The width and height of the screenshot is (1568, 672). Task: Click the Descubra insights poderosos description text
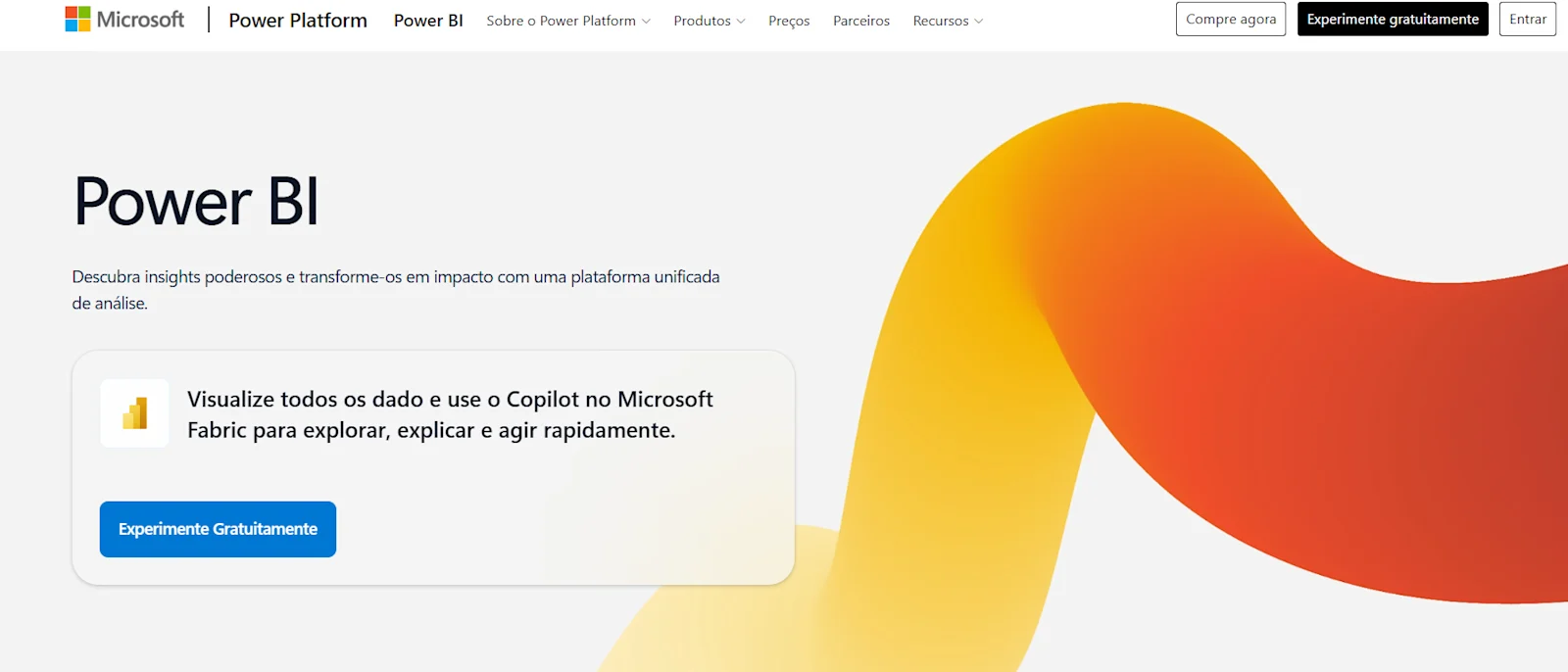[x=396, y=290]
